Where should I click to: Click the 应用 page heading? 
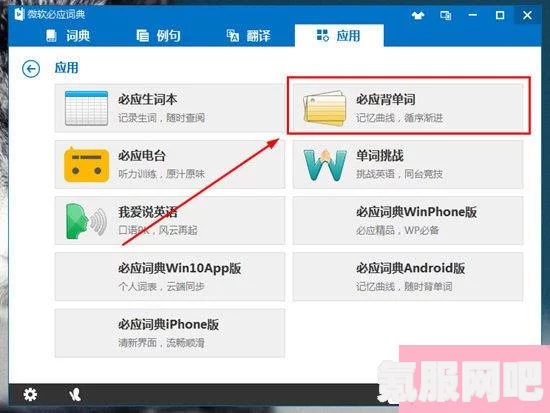click(67, 68)
